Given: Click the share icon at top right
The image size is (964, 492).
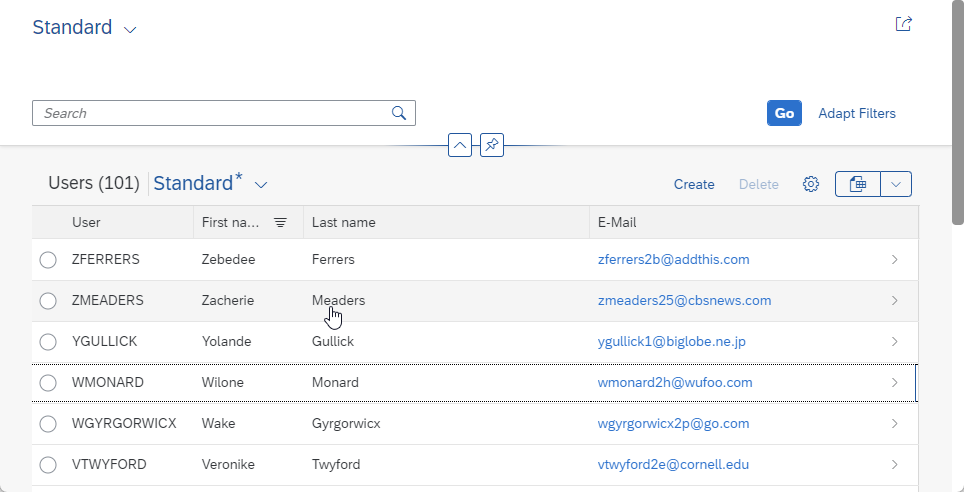Looking at the screenshot, I should click(x=903, y=24).
